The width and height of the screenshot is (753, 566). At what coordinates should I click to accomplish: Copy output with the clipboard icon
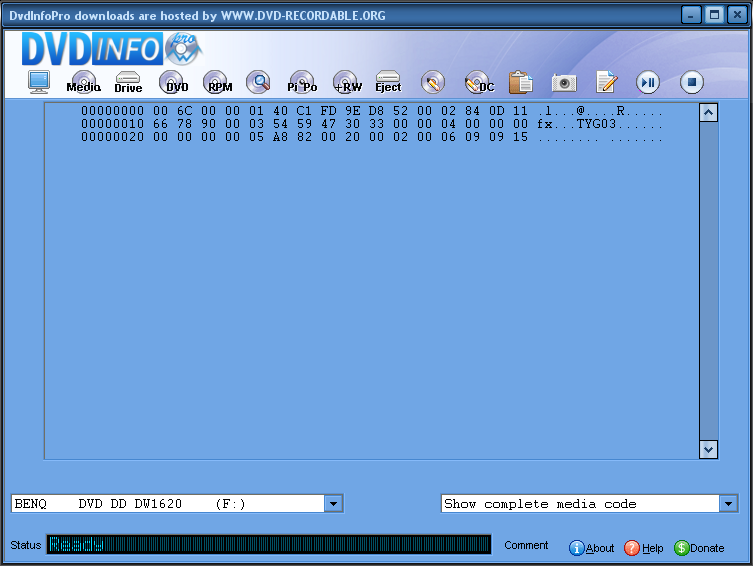tap(521, 82)
